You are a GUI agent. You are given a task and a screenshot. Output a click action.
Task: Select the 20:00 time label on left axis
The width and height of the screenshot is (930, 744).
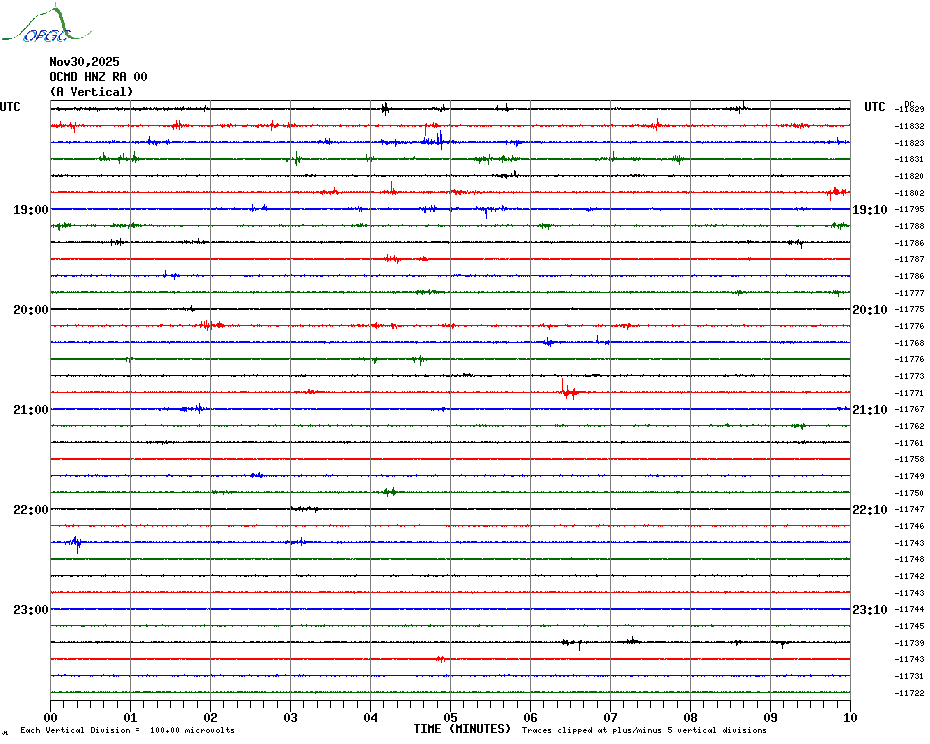pyautogui.click(x=30, y=310)
